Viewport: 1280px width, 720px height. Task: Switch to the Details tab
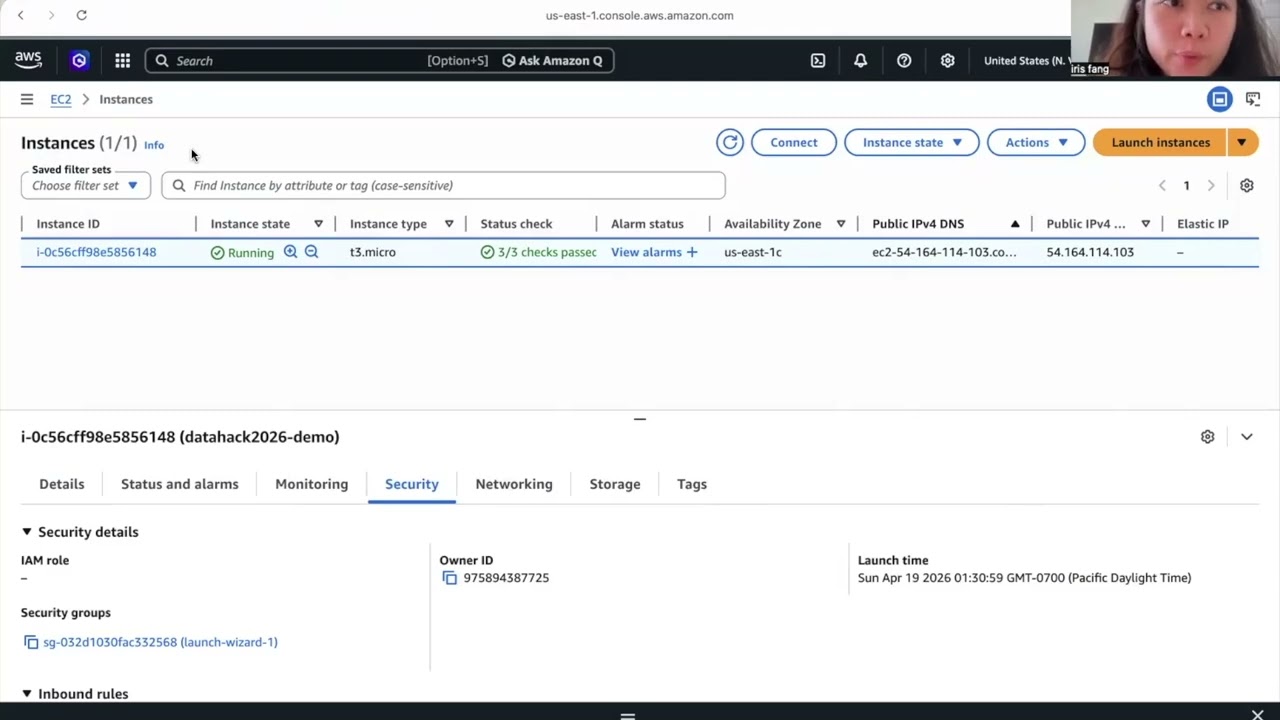pos(62,484)
